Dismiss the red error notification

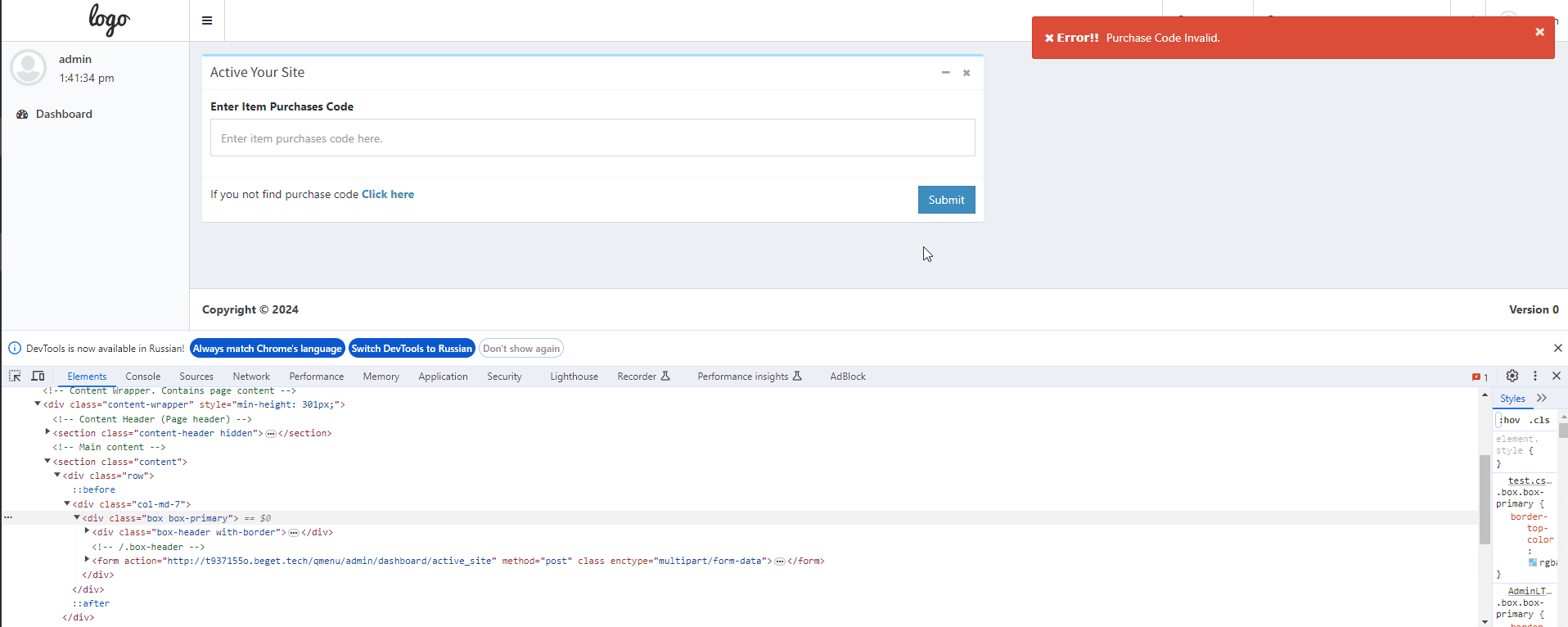point(1539,32)
